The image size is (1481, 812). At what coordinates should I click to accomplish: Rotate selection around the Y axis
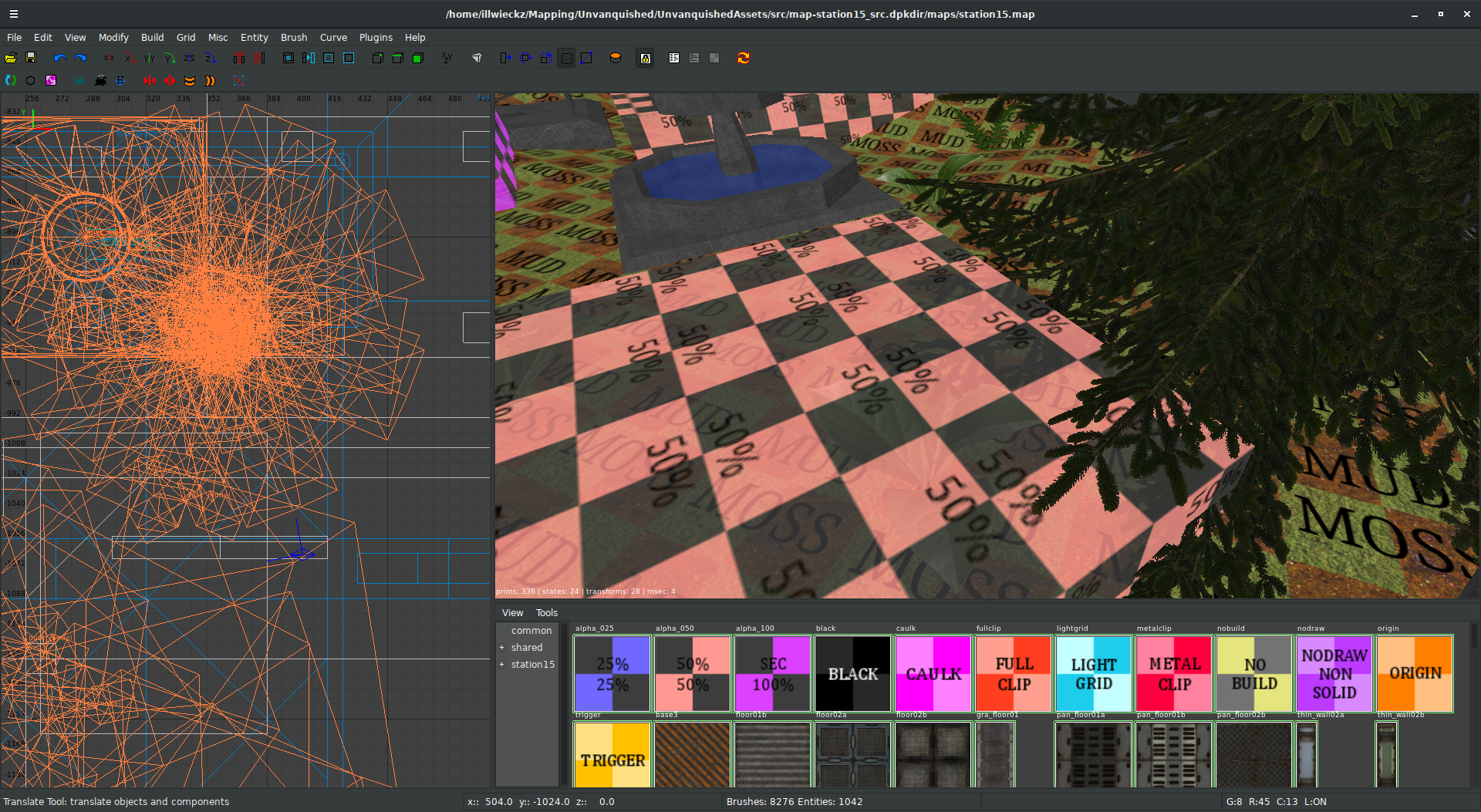point(170,58)
